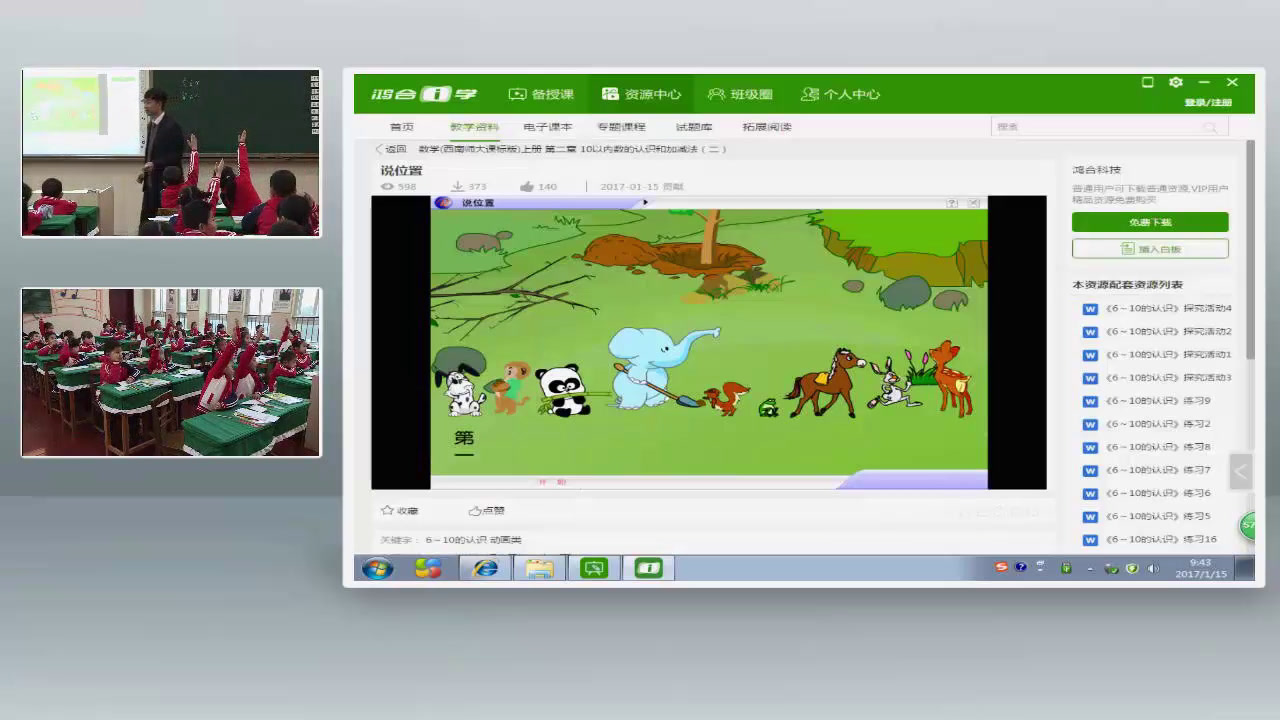The image size is (1280, 720).
Task: Open the Windows Start menu
Action: tap(377, 568)
